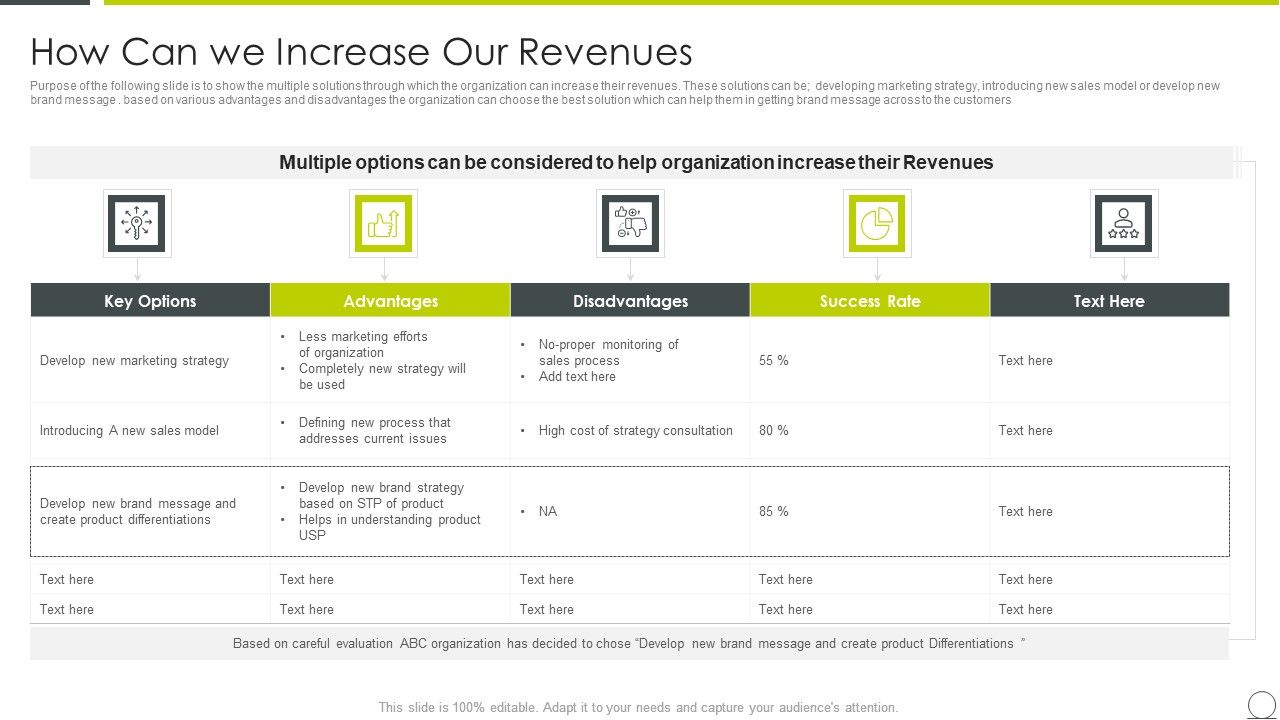Image resolution: width=1280 pixels, height=720 pixels.
Task: Click the 85 % success rate value
Action: click(774, 512)
